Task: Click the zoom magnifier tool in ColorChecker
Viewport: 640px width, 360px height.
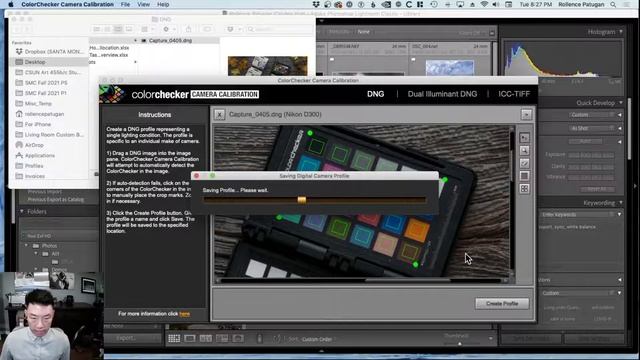Action: (524, 151)
